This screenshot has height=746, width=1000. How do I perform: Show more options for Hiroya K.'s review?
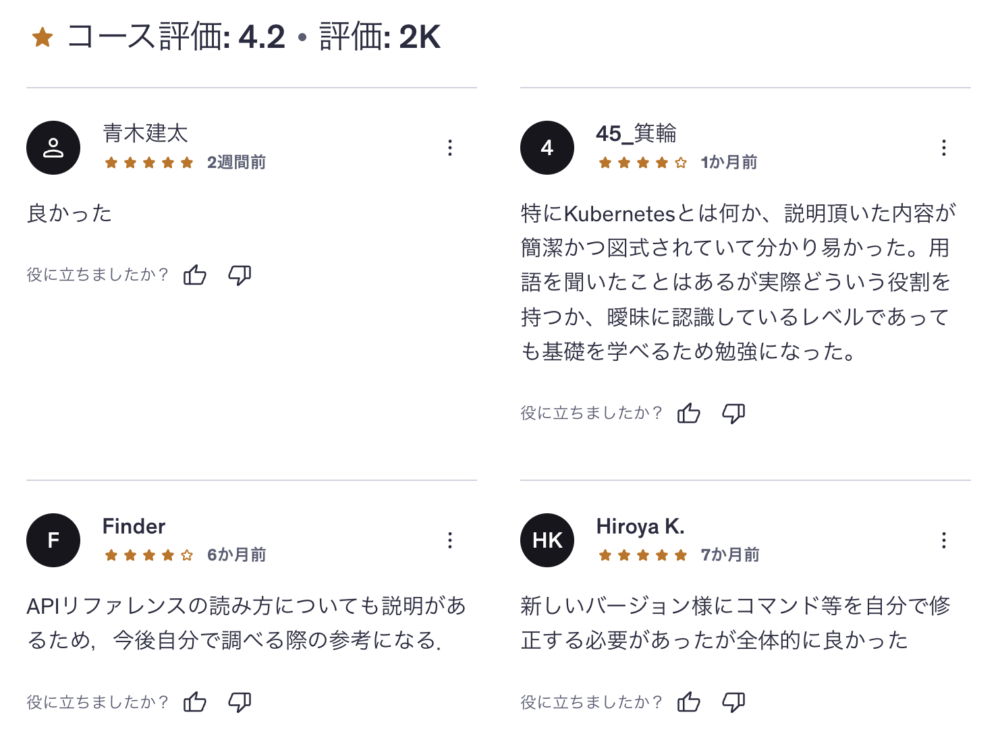pyautogui.click(x=943, y=540)
